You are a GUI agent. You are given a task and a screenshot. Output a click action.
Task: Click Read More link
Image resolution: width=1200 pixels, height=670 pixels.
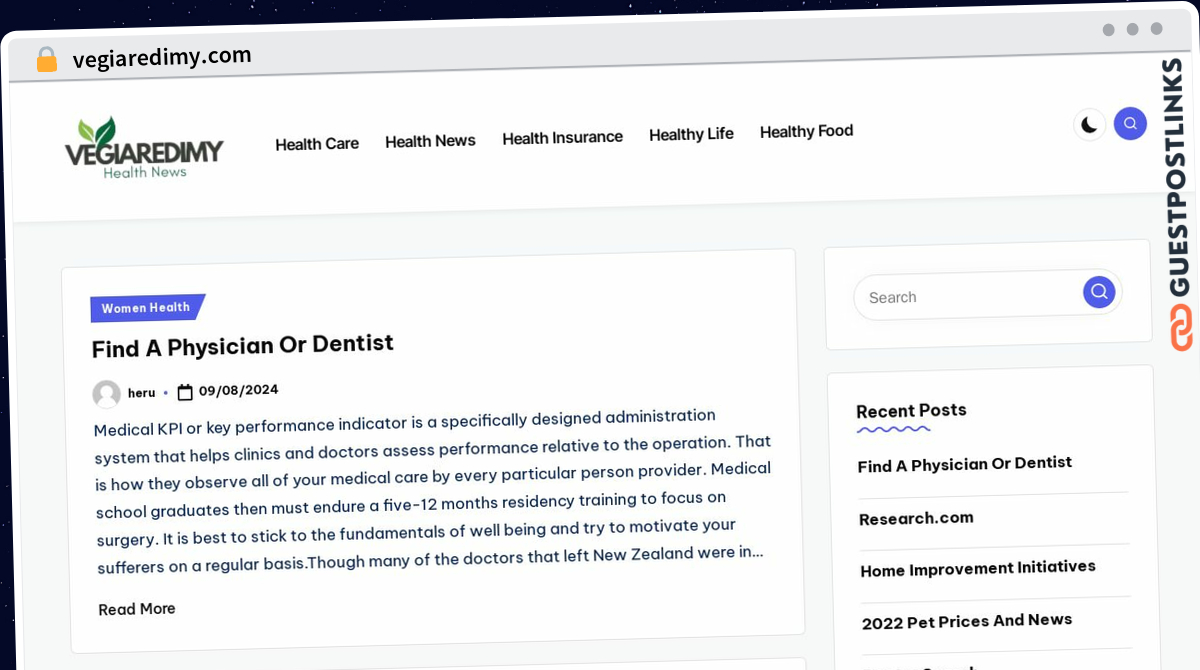coord(137,609)
